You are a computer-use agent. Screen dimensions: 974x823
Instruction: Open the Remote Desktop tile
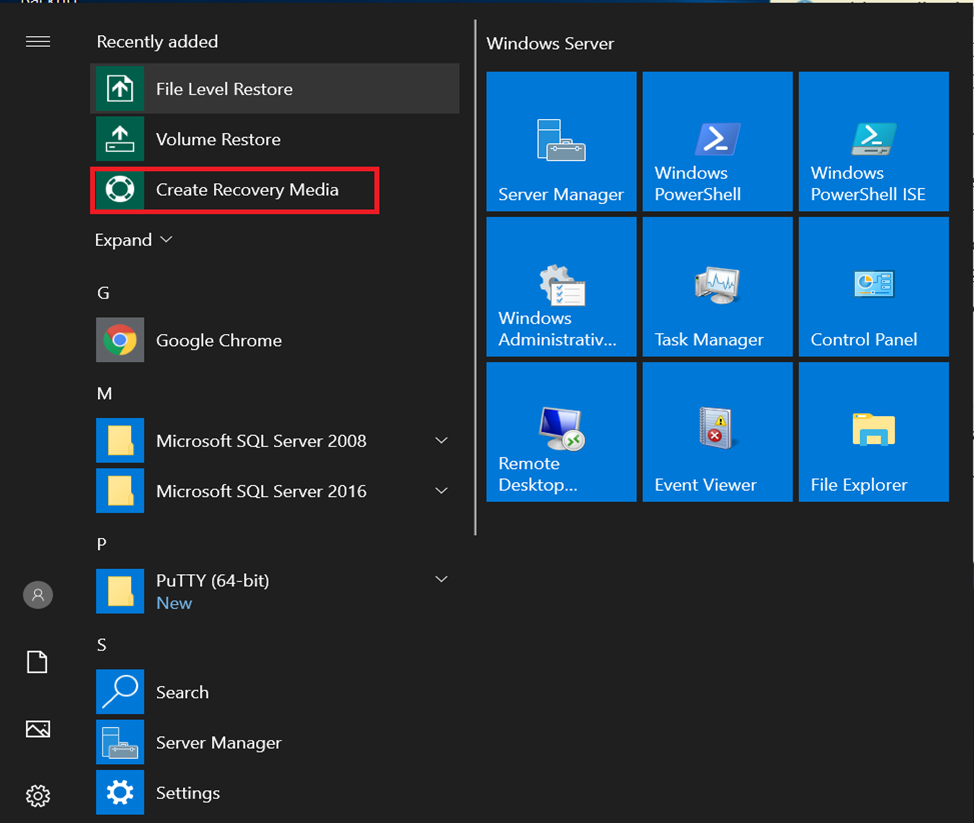point(561,432)
